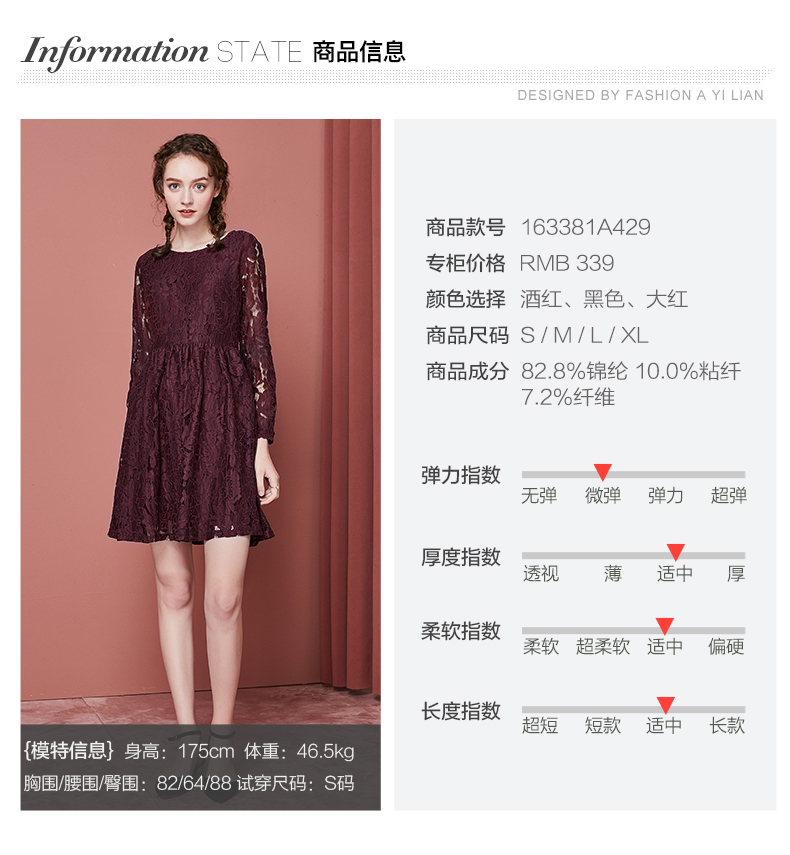Select the 超短 length label

pyautogui.click(x=540, y=726)
